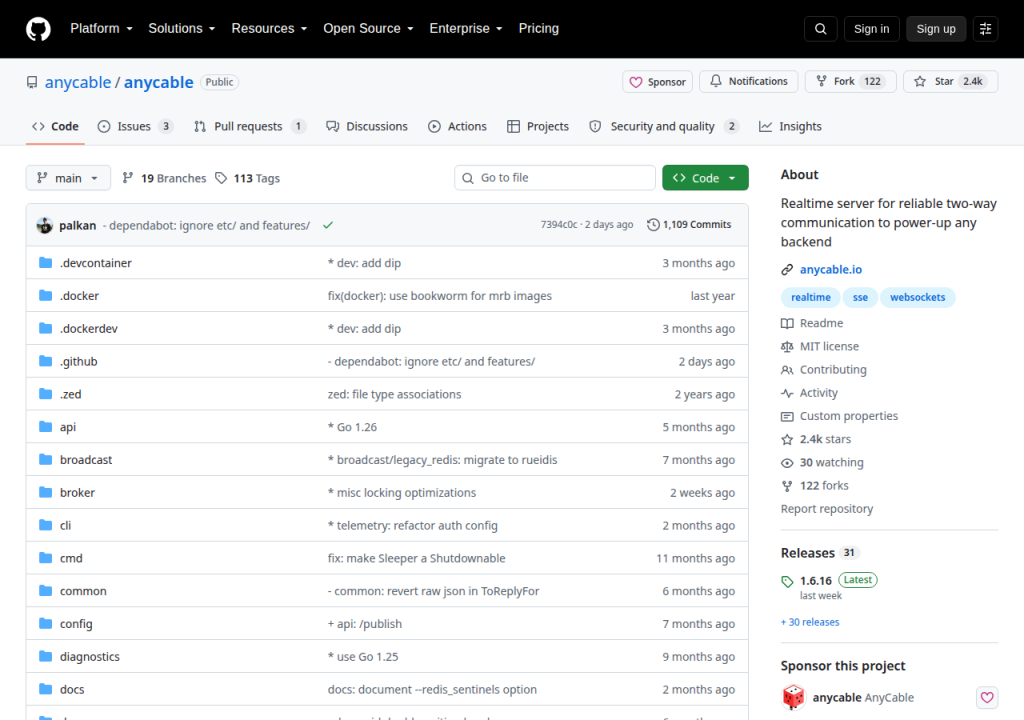This screenshot has width=1024, height=720.
Task: Open 113 Tags list
Action: (248, 178)
